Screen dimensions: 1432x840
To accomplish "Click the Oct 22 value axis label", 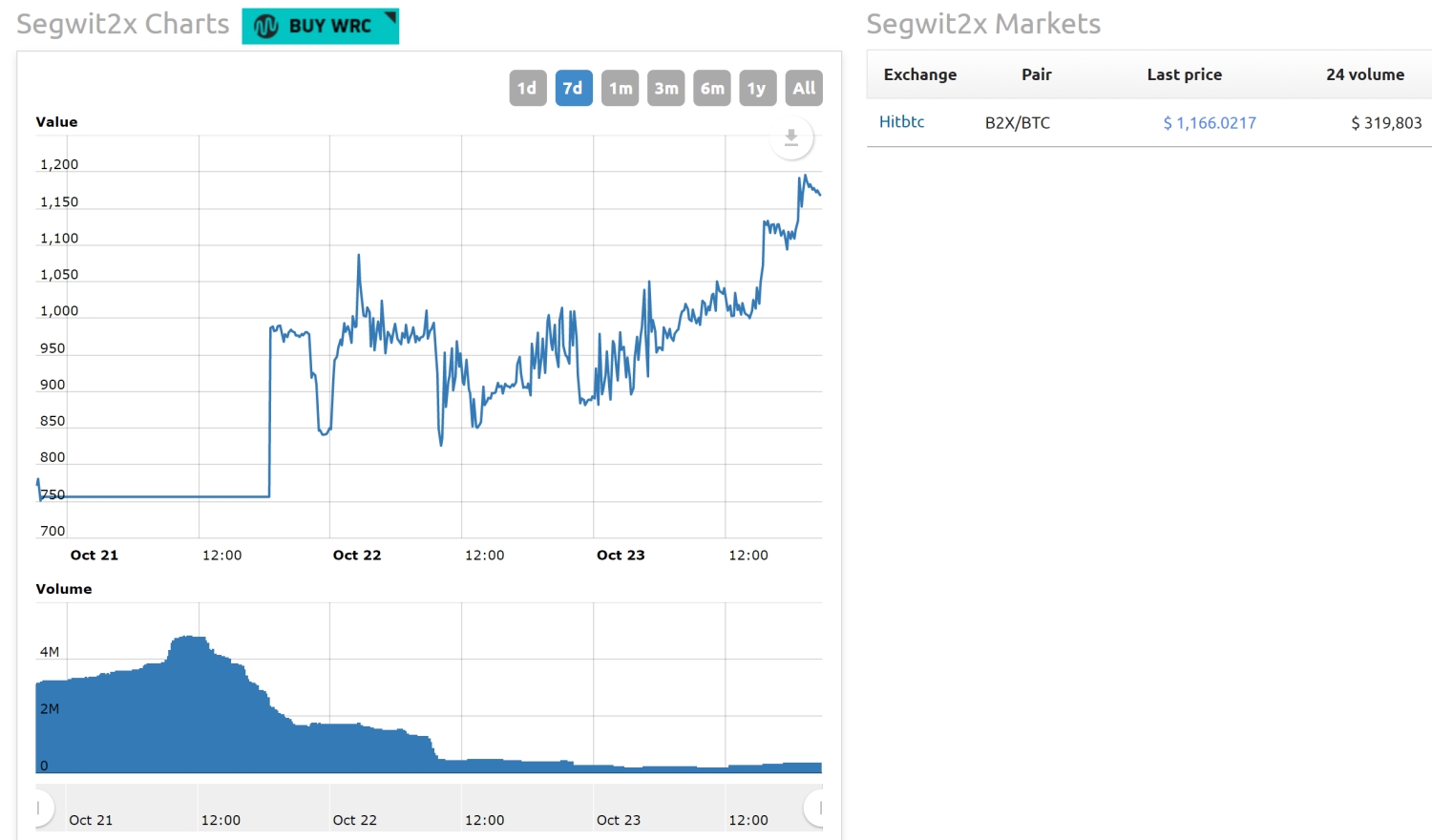I will pos(357,555).
